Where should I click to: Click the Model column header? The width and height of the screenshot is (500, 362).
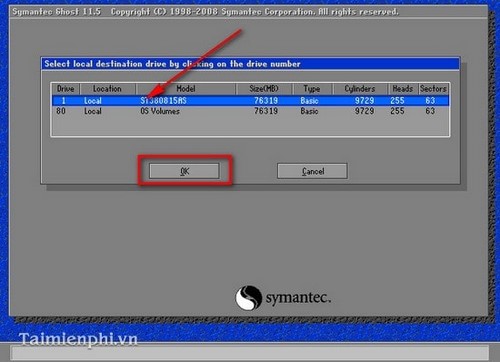tap(186, 89)
